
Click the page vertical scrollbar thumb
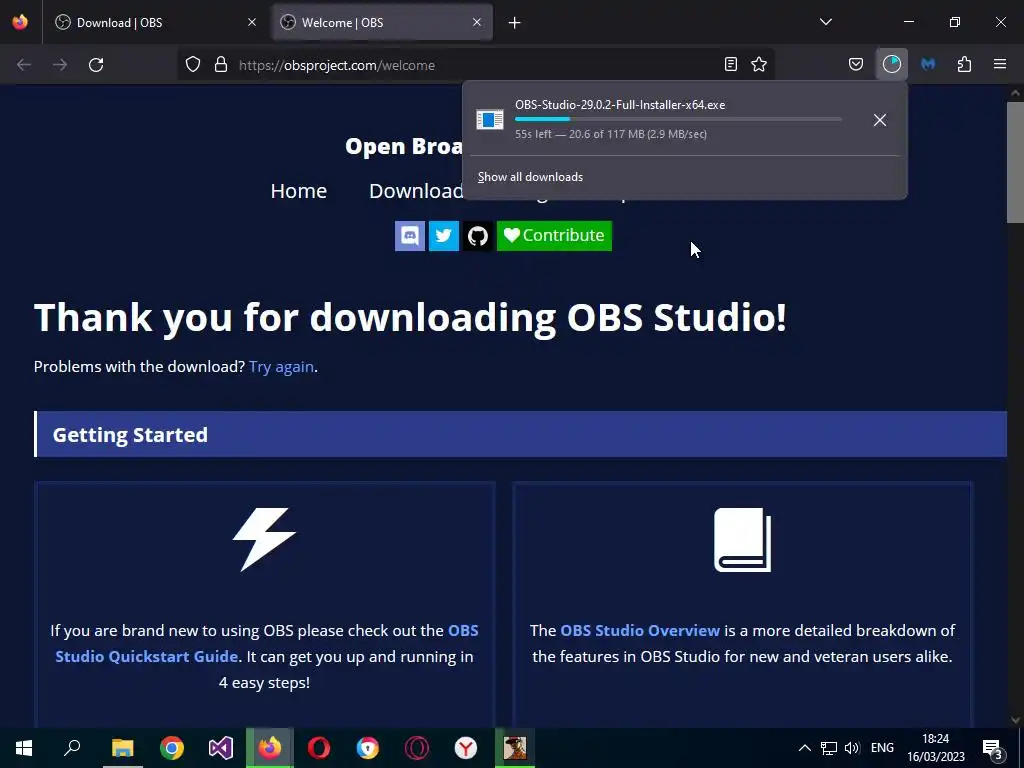(1015, 162)
